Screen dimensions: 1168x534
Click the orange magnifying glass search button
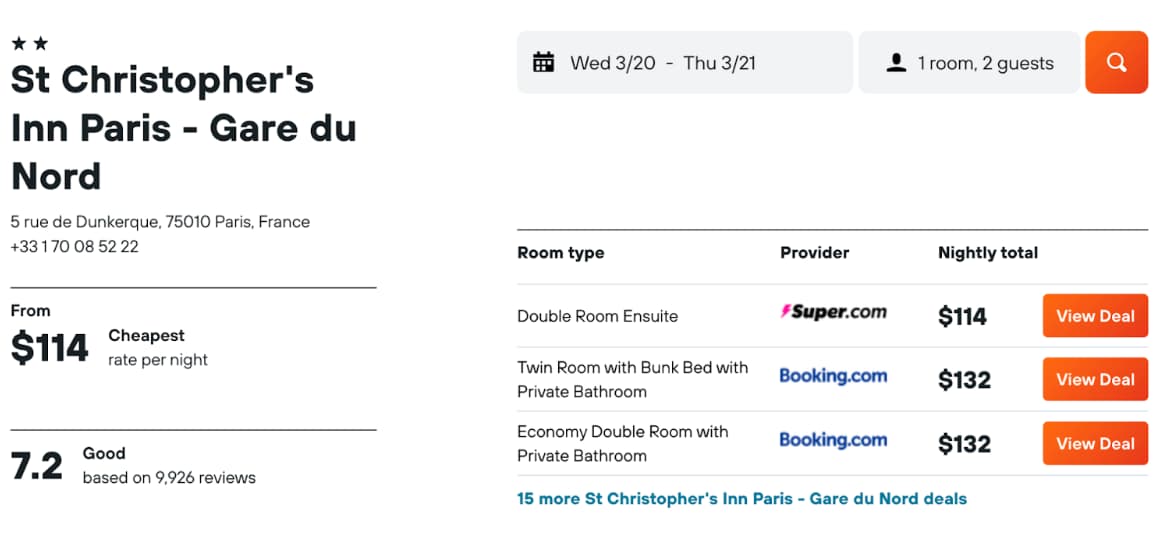pos(1116,63)
